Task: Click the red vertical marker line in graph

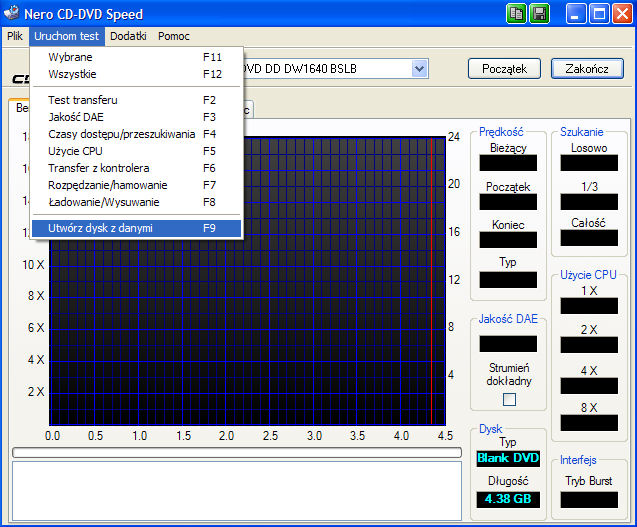Action: [x=431, y=281]
